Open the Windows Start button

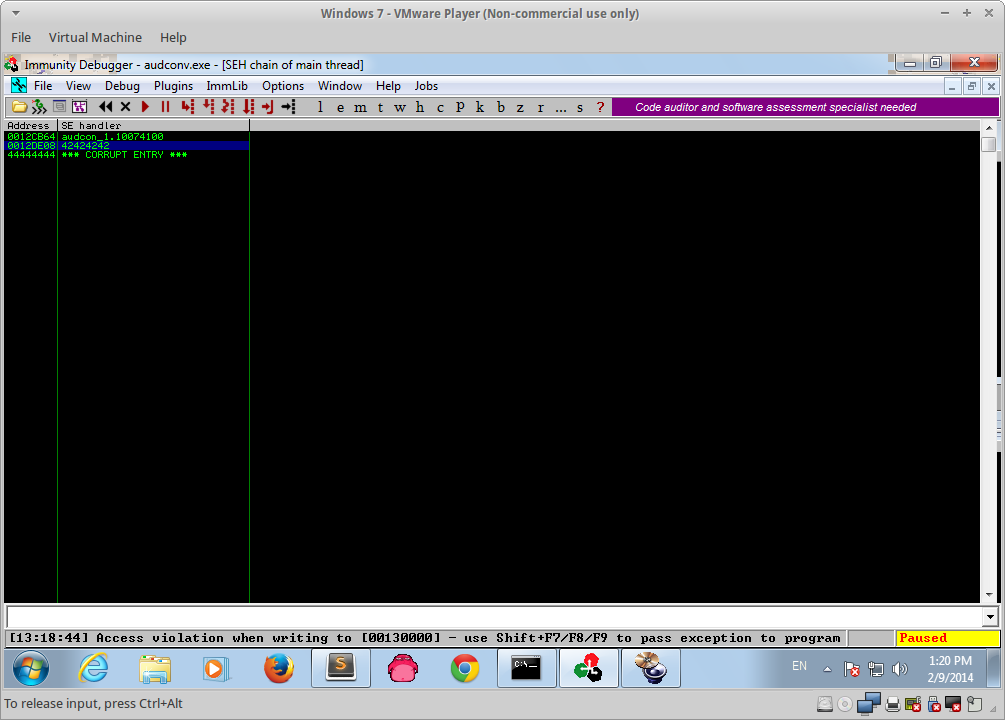(30, 669)
